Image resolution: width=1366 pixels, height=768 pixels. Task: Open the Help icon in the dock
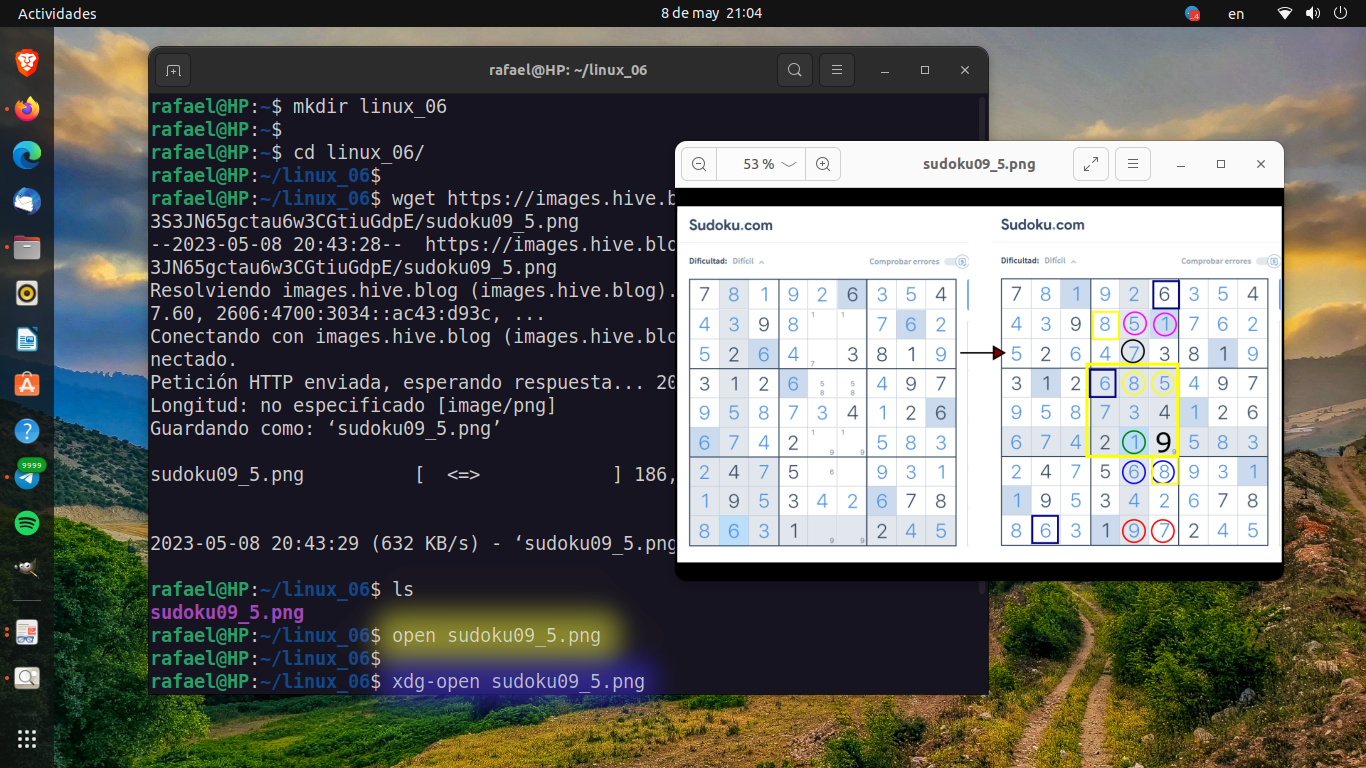[x=27, y=431]
